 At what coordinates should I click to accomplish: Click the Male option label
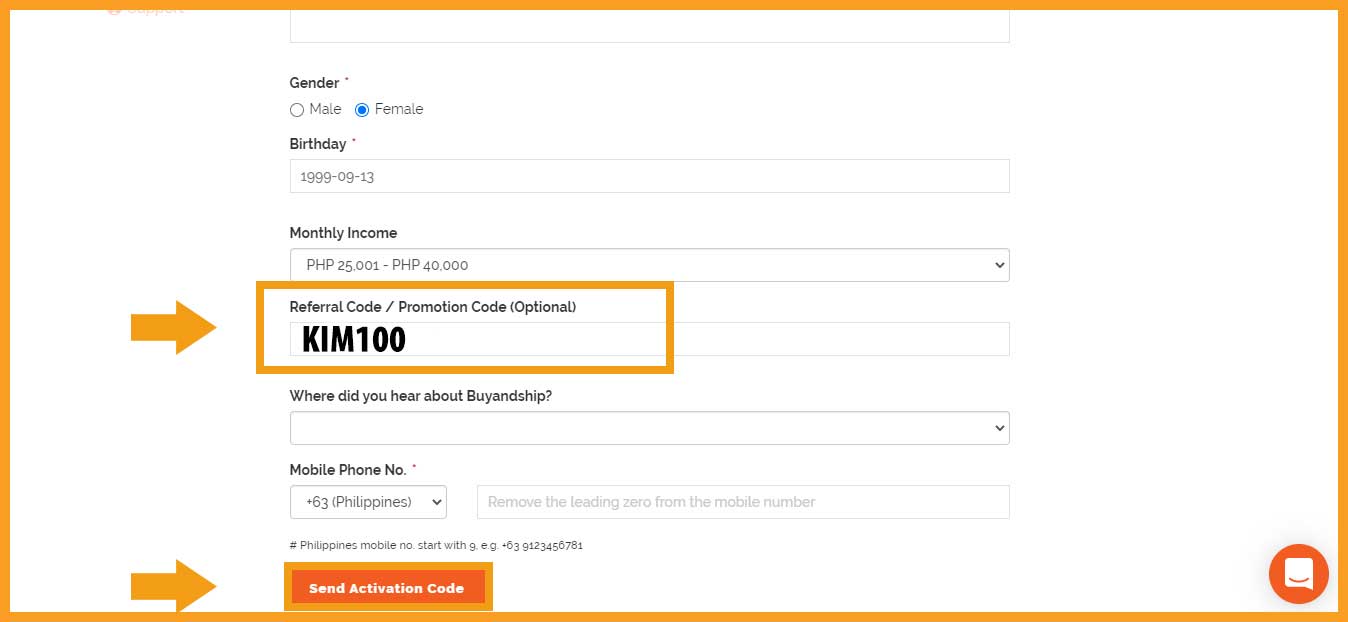325,109
